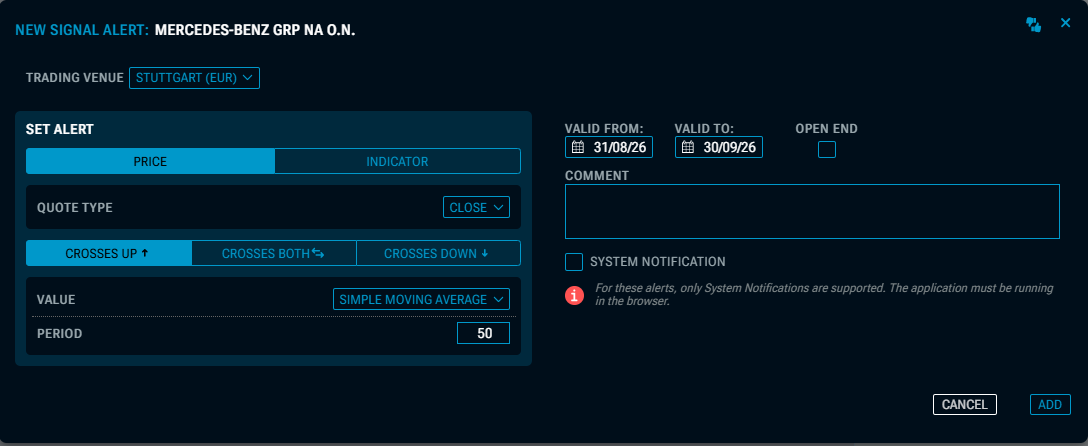Image resolution: width=1088 pixels, height=446 pixels.
Task: Click the Quote Type label
Action: [74, 207]
